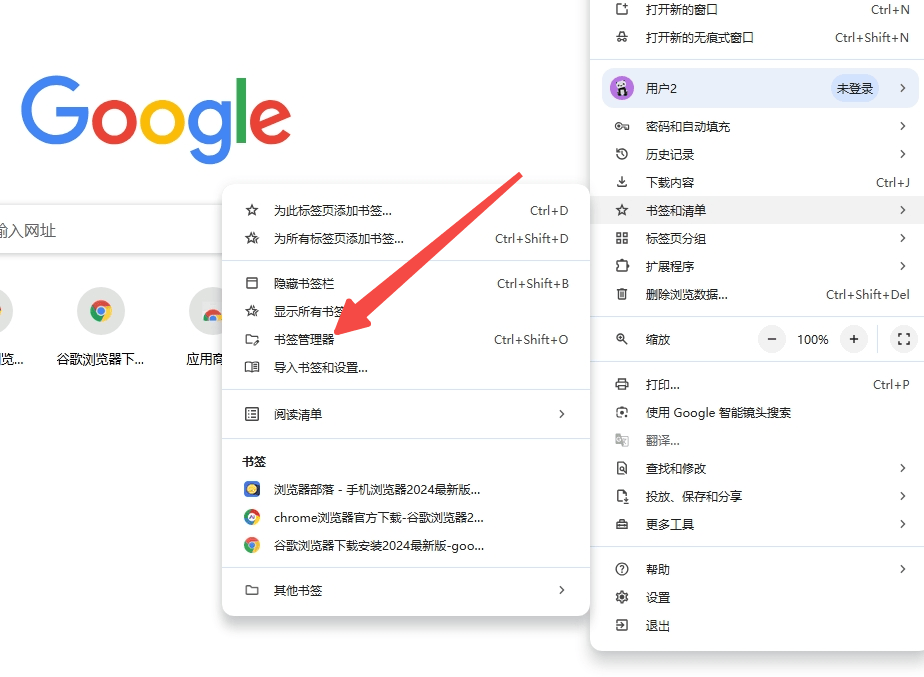
Task: Expand the 查找和修改 submenu arrow
Action: click(x=903, y=468)
